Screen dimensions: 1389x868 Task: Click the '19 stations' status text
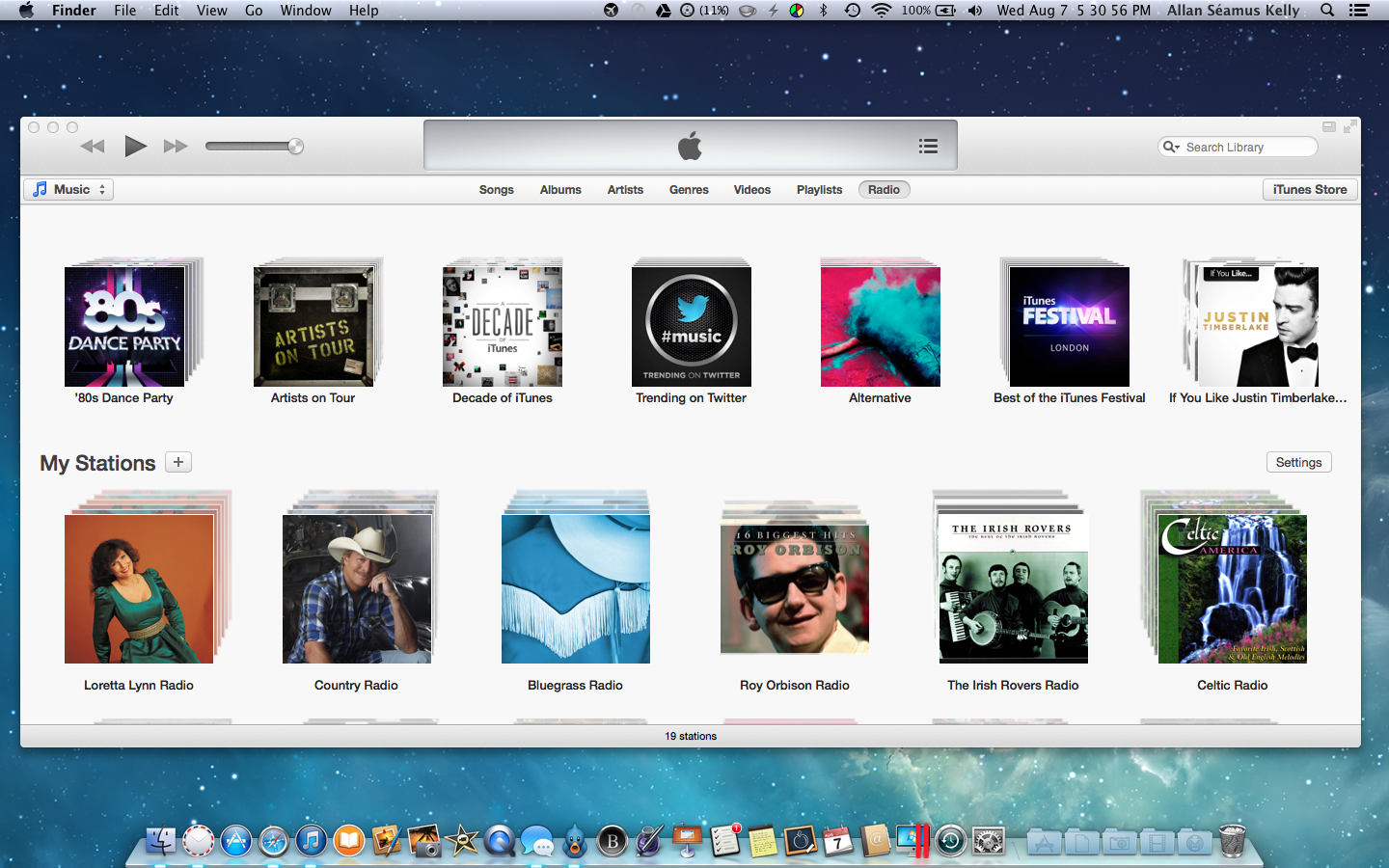coord(691,736)
